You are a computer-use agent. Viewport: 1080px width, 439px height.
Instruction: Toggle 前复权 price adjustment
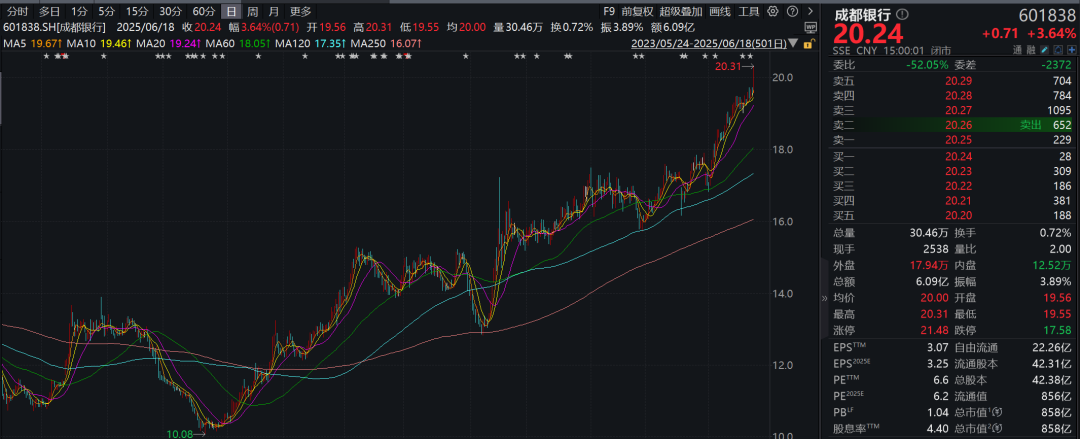coord(637,10)
